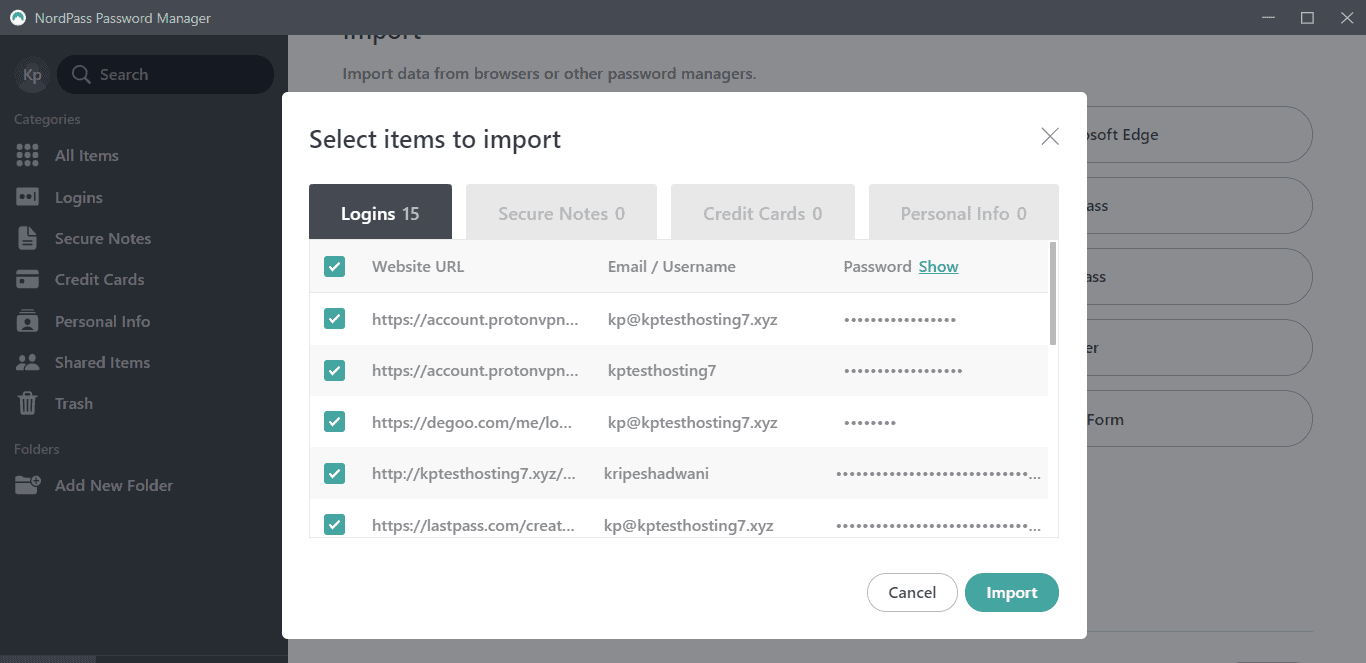The width and height of the screenshot is (1366, 663).
Task: Click the Add New Folder icon
Action: pyautogui.click(x=27, y=485)
